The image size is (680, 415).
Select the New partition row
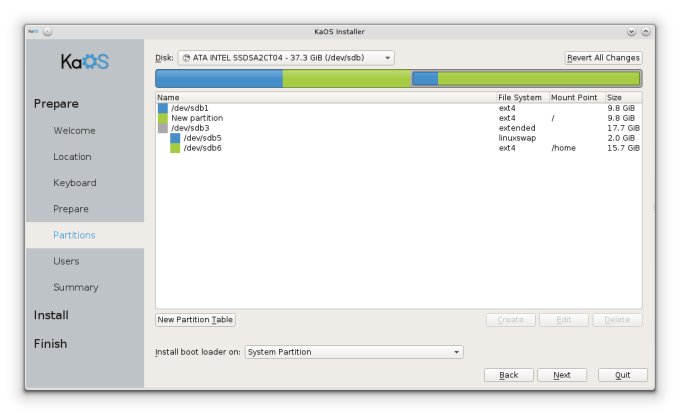click(399, 118)
